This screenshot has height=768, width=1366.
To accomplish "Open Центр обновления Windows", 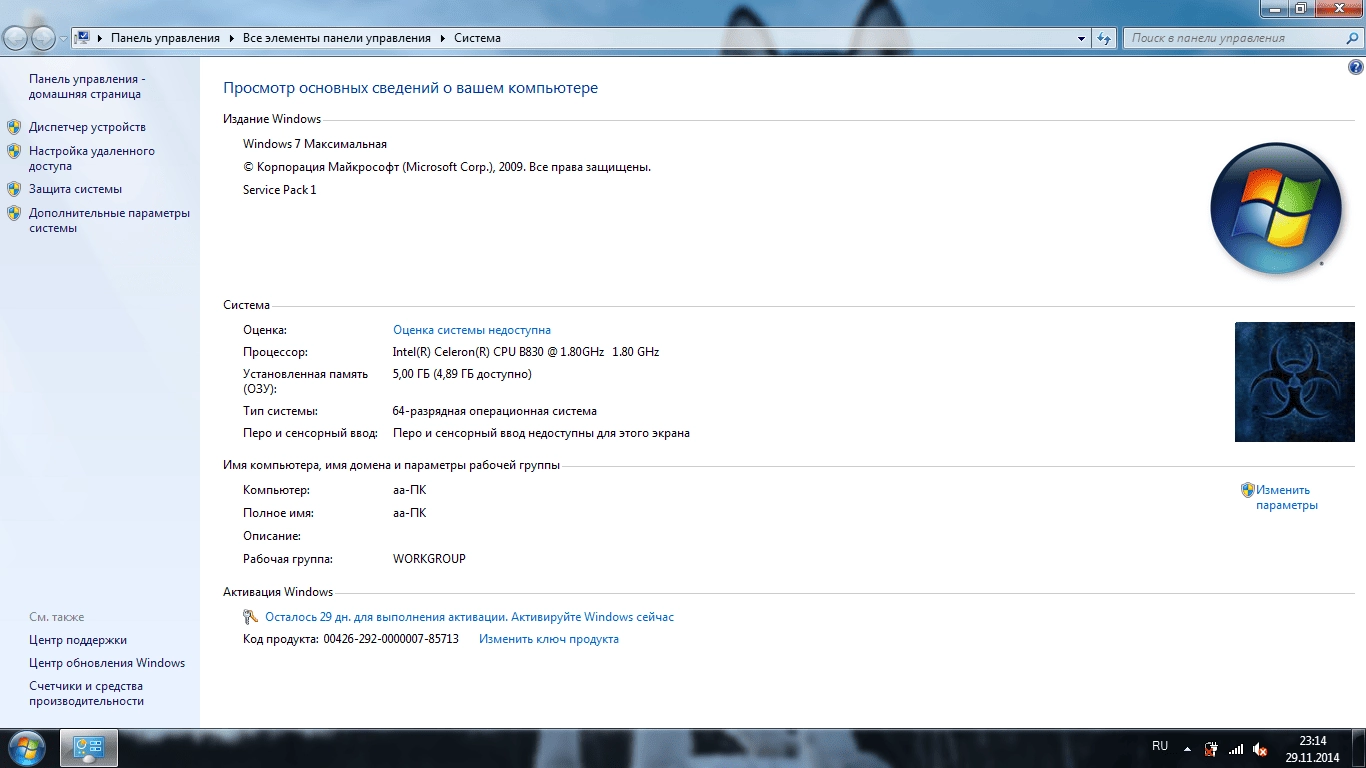I will tap(107, 663).
